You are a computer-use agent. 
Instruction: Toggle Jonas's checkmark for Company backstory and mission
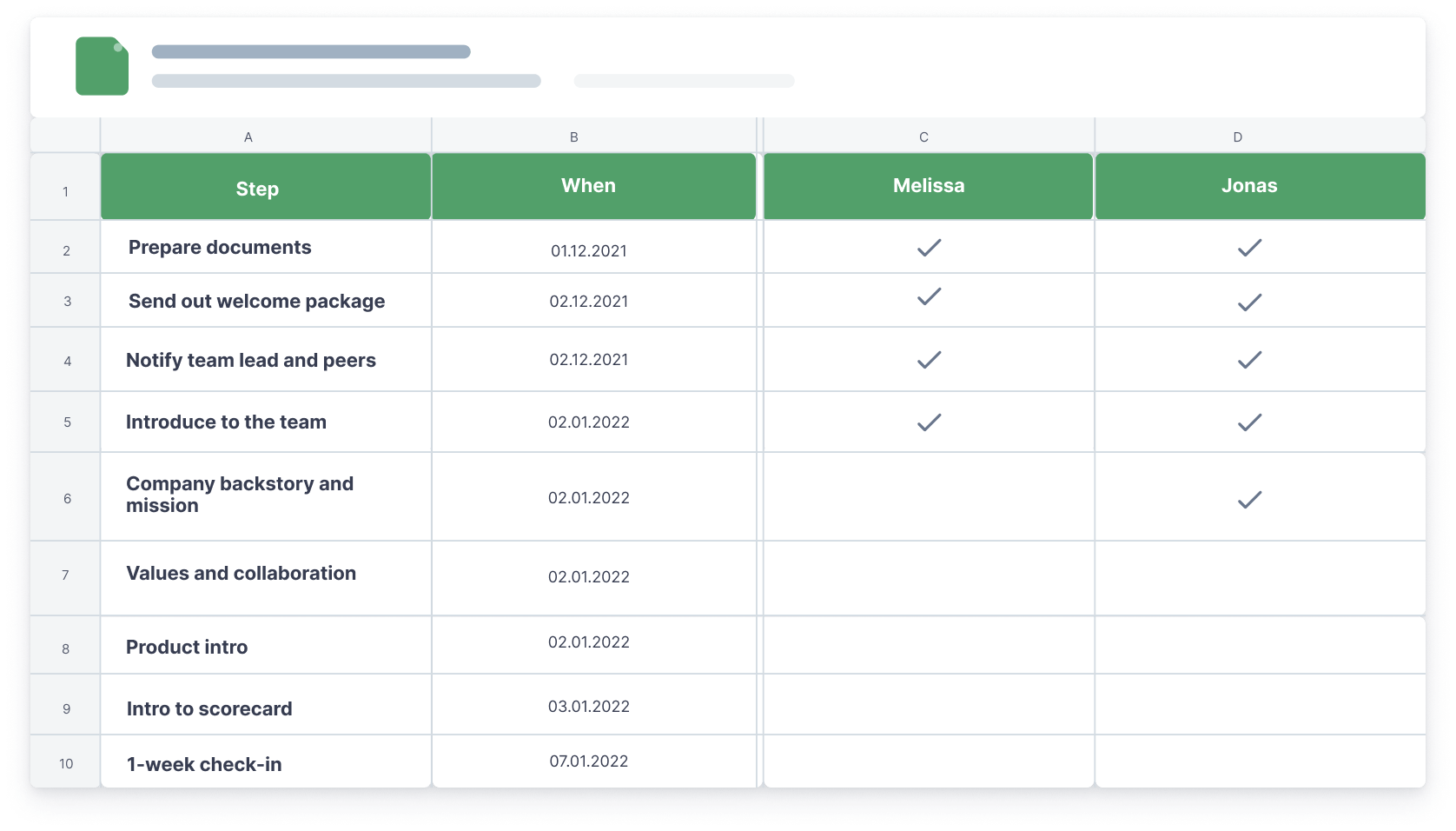[x=1249, y=500]
